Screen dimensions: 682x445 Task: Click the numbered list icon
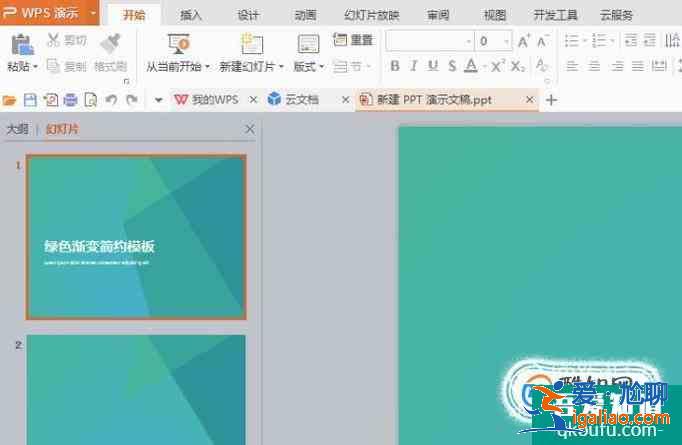click(x=599, y=41)
